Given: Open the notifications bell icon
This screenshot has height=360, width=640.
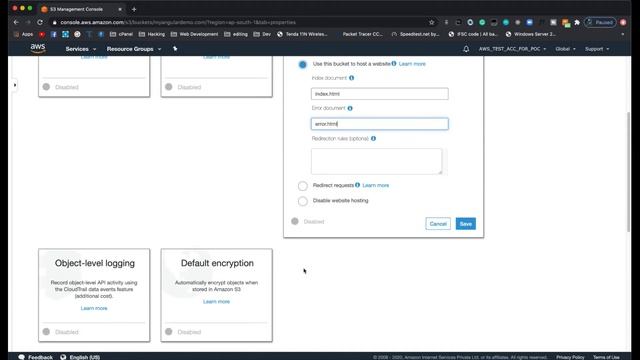Looking at the screenshot, I should (x=466, y=49).
